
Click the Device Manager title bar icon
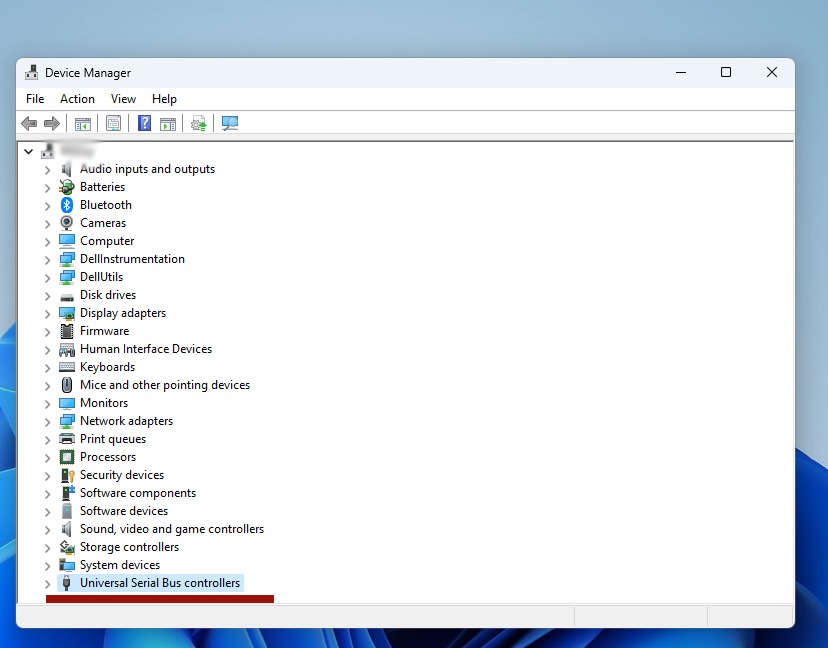[x=31, y=72]
